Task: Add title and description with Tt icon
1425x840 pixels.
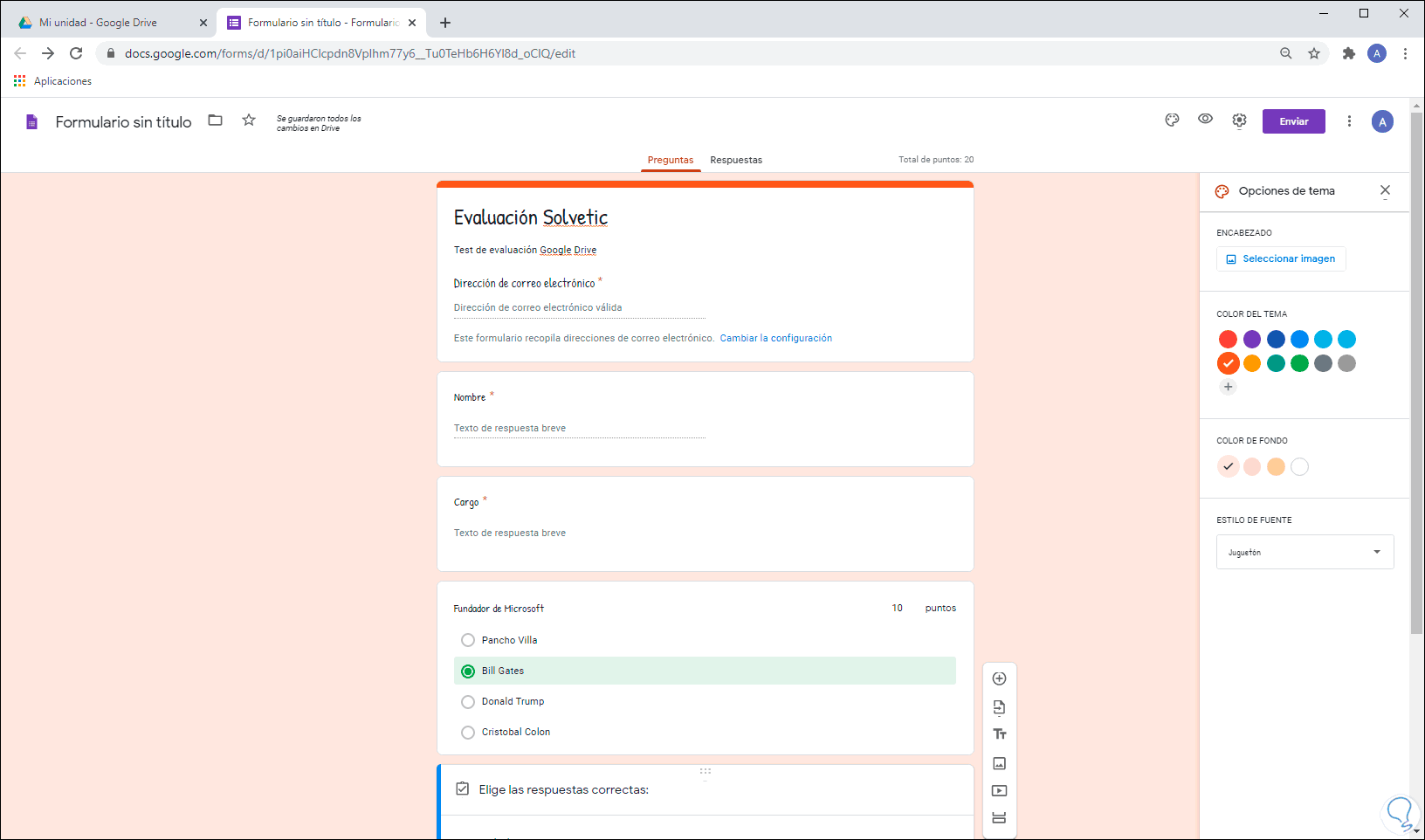Action: pyautogui.click(x=1000, y=734)
